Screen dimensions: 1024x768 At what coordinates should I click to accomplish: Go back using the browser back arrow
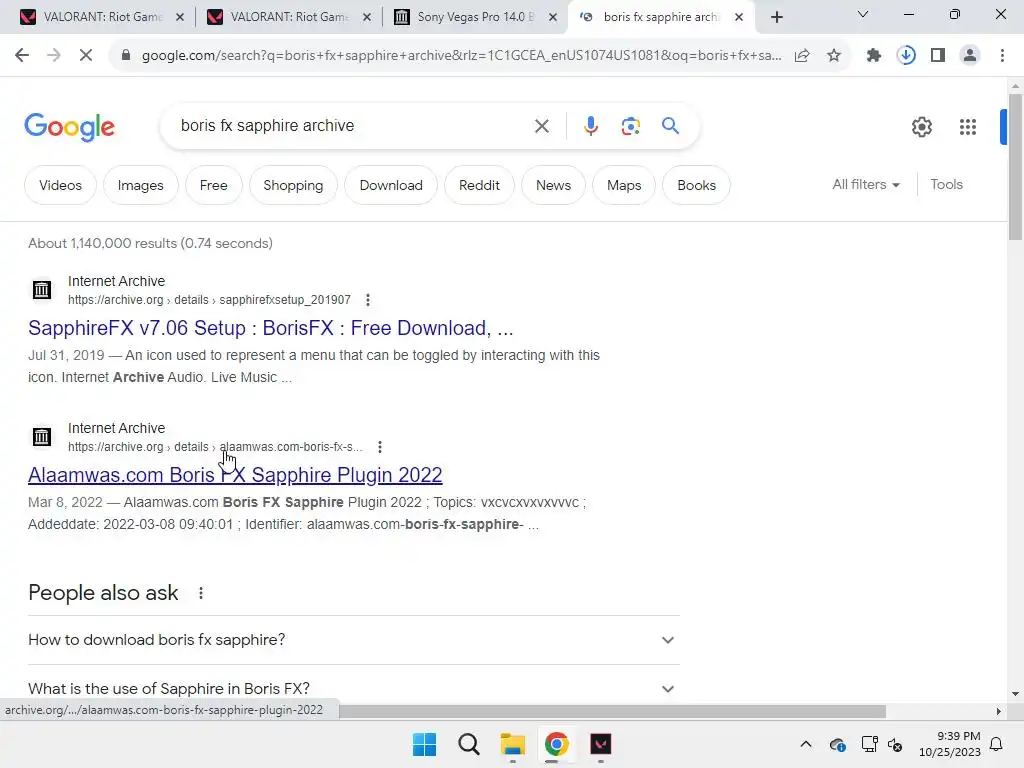click(x=22, y=56)
